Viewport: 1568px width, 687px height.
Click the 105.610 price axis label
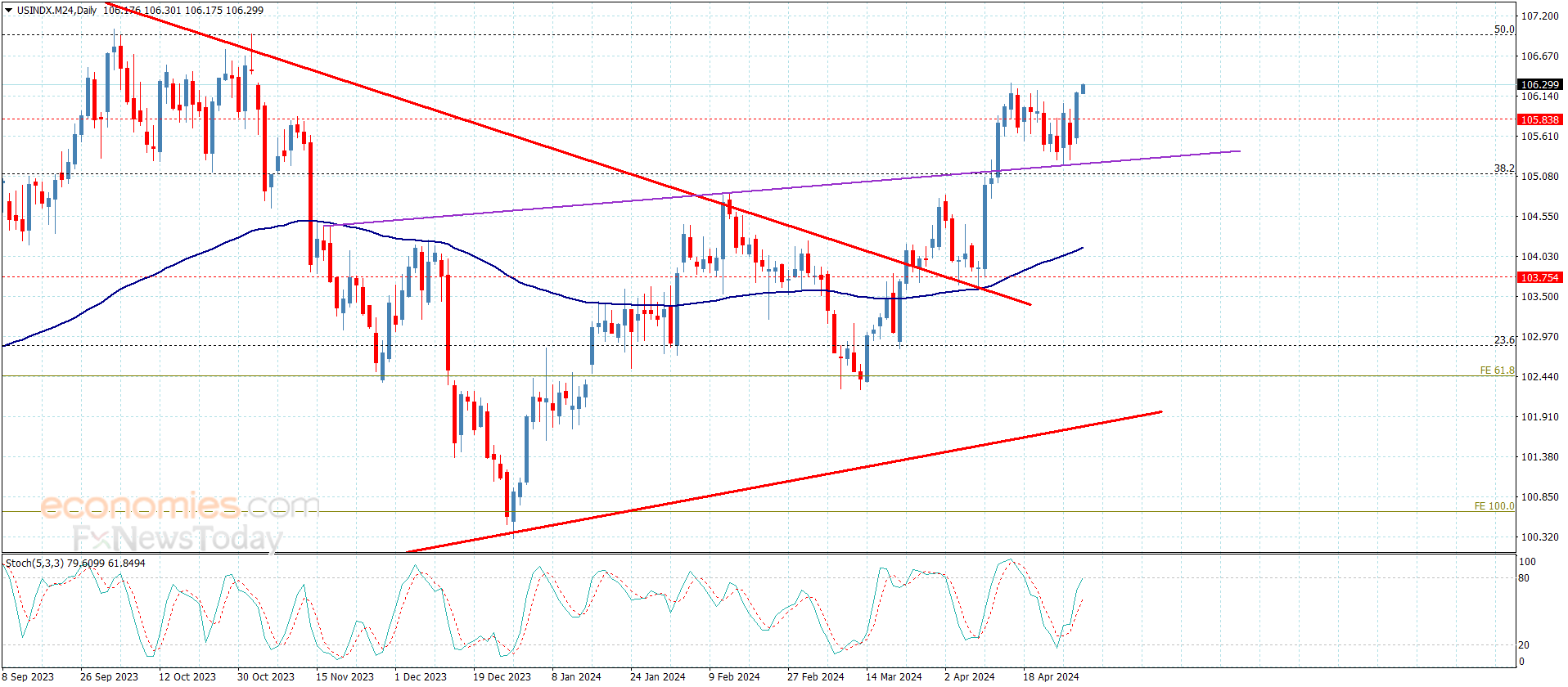pos(1539,136)
